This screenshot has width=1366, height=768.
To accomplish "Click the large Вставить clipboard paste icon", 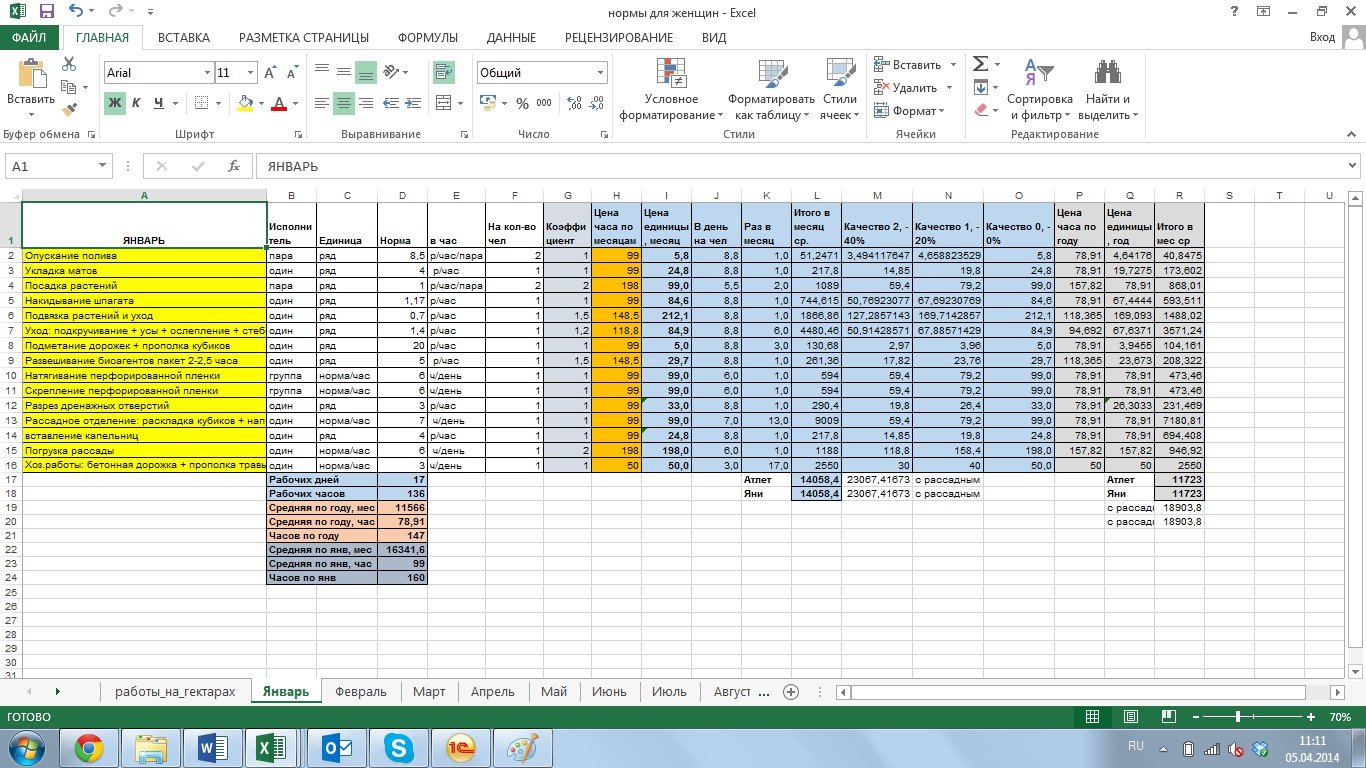I will [31, 75].
